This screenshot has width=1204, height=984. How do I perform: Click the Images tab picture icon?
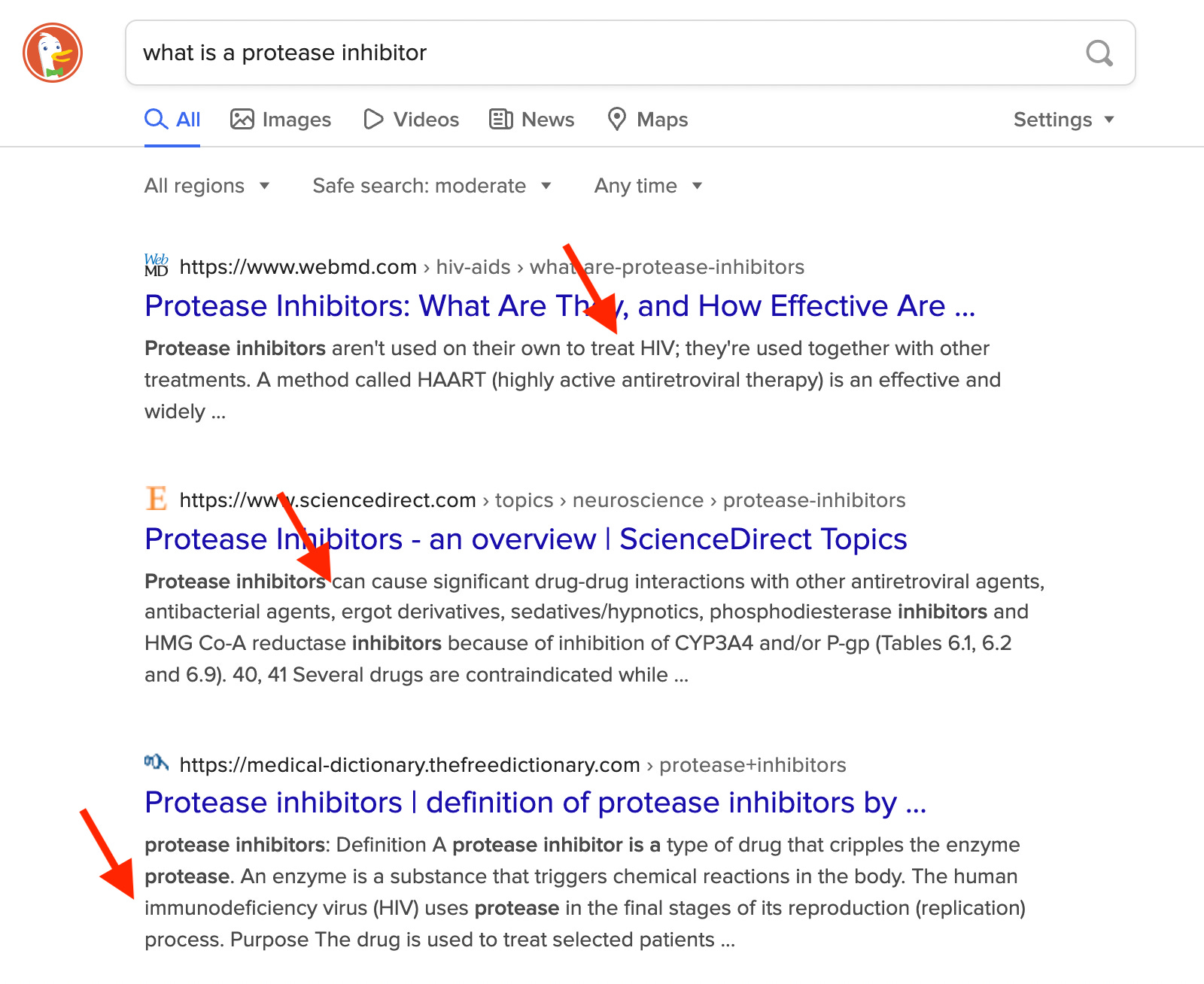(x=242, y=120)
